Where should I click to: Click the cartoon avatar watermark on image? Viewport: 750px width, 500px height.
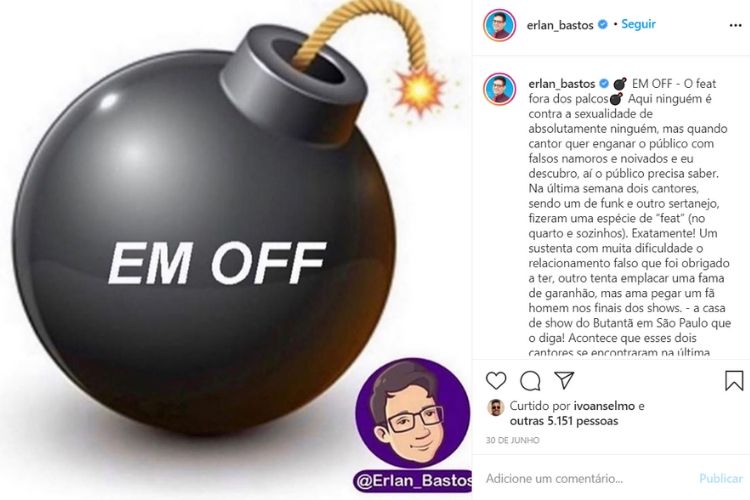tap(413, 413)
